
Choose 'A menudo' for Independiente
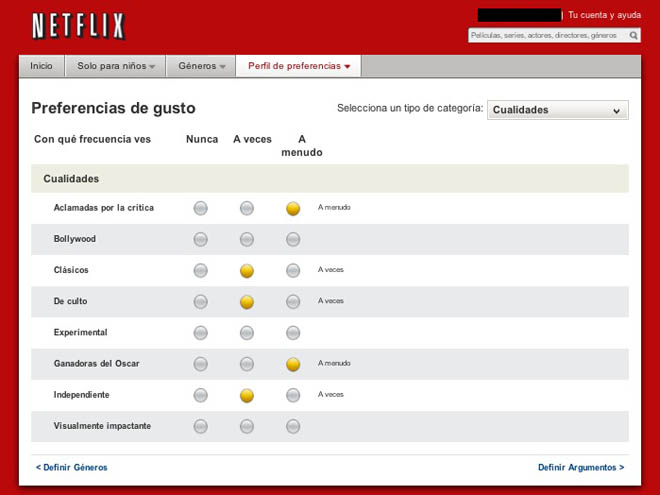click(x=293, y=395)
